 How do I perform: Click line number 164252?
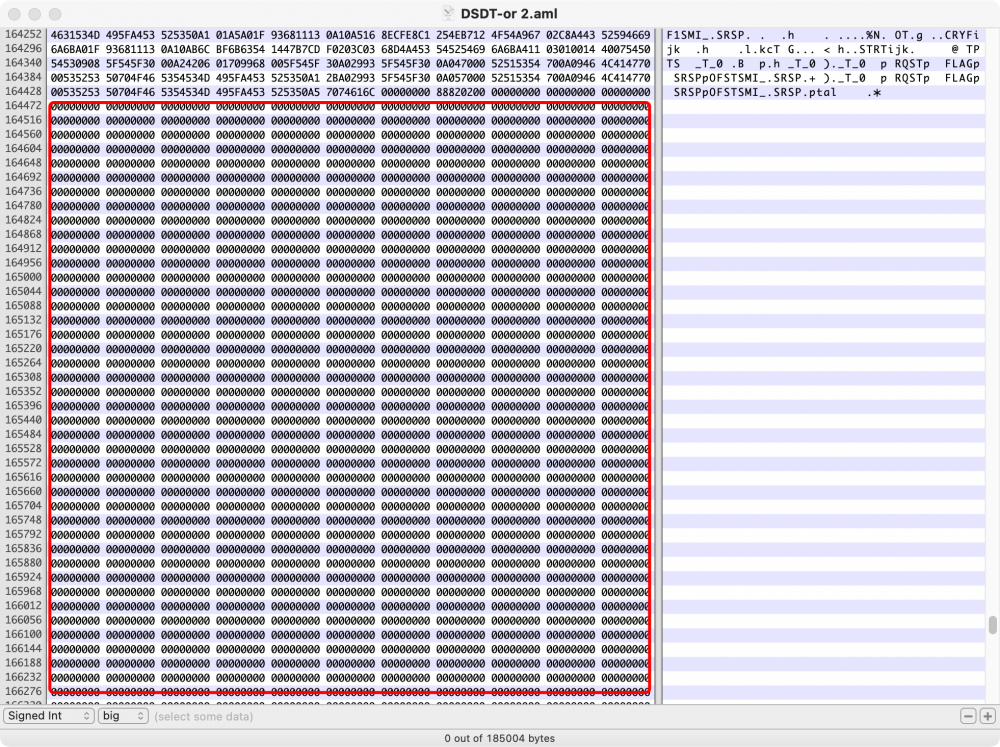point(24,34)
